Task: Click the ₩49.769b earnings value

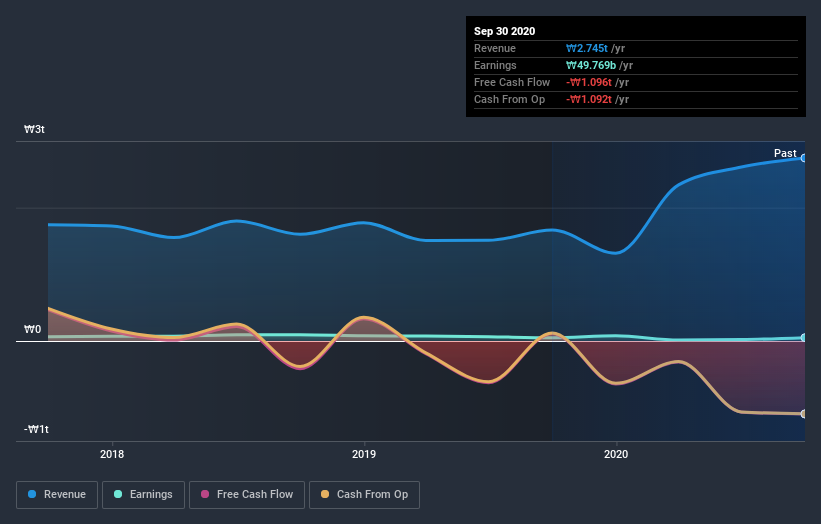Action: coord(591,65)
